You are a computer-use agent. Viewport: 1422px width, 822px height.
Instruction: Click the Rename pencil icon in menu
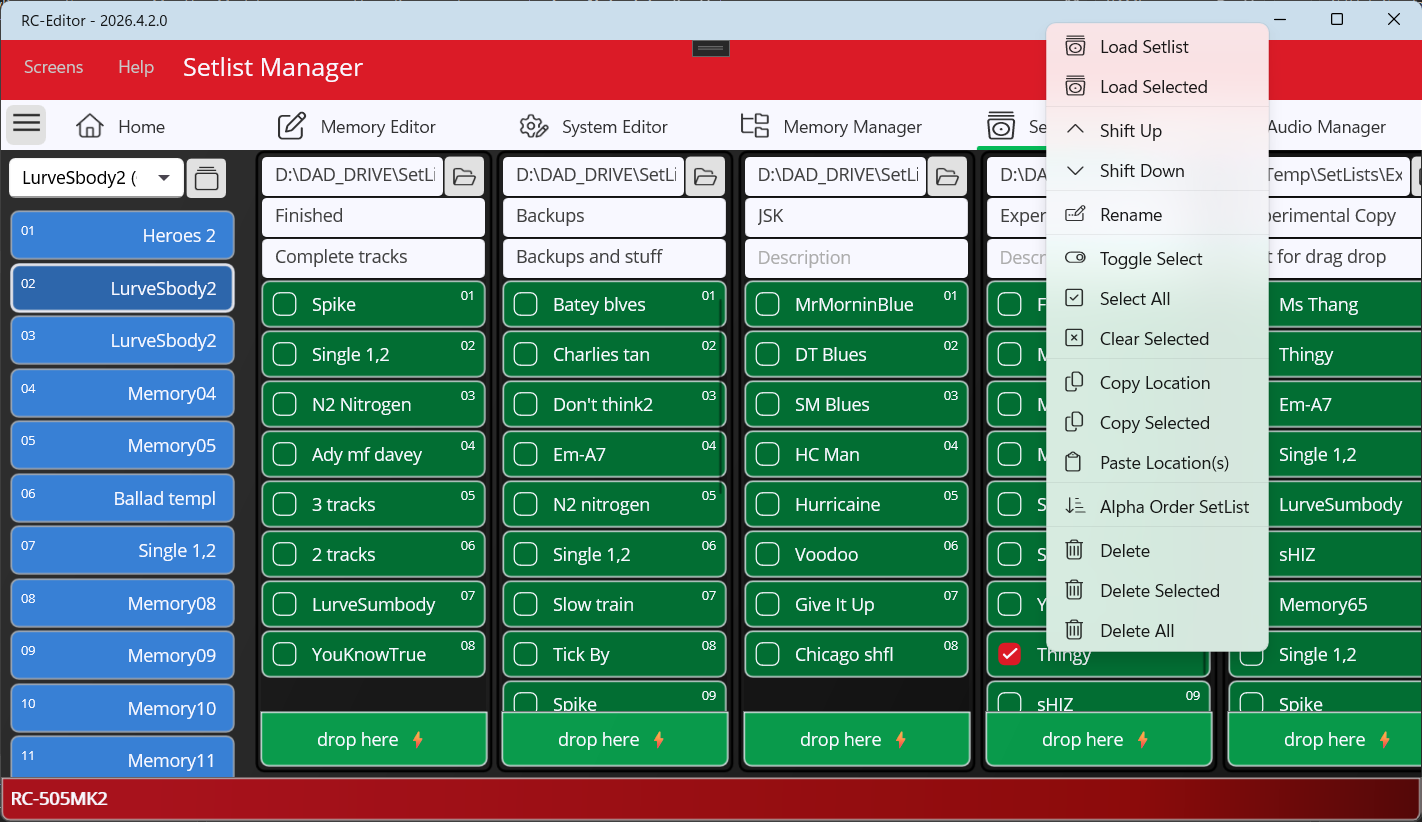(x=1075, y=215)
